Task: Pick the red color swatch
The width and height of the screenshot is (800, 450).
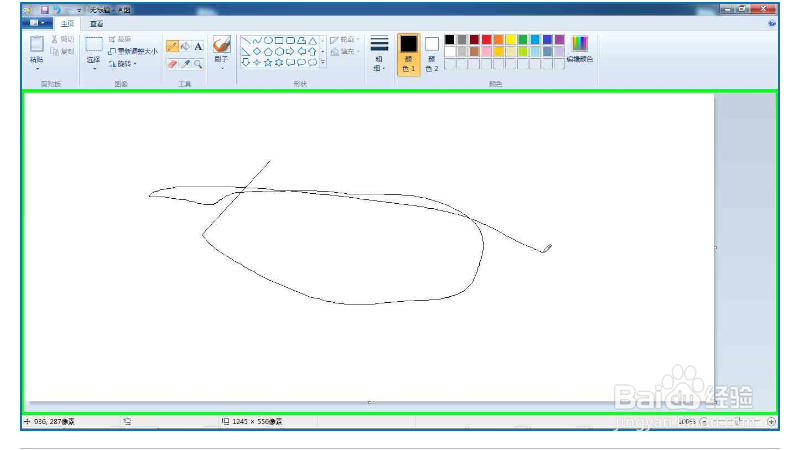Action: (x=486, y=39)
